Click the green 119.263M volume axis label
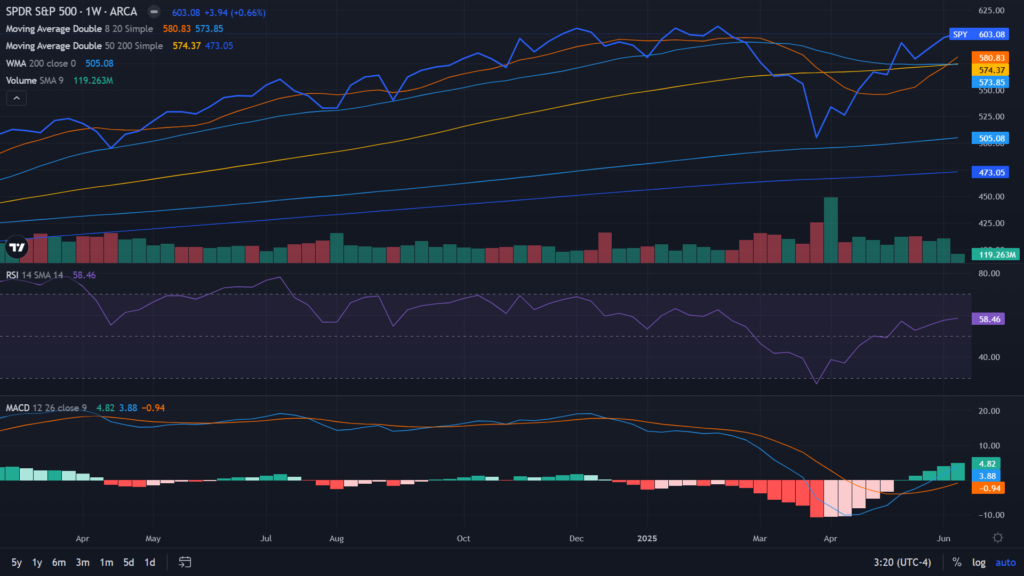The height and width of the screenshot is (576, 1024). [x=995, y=255]
